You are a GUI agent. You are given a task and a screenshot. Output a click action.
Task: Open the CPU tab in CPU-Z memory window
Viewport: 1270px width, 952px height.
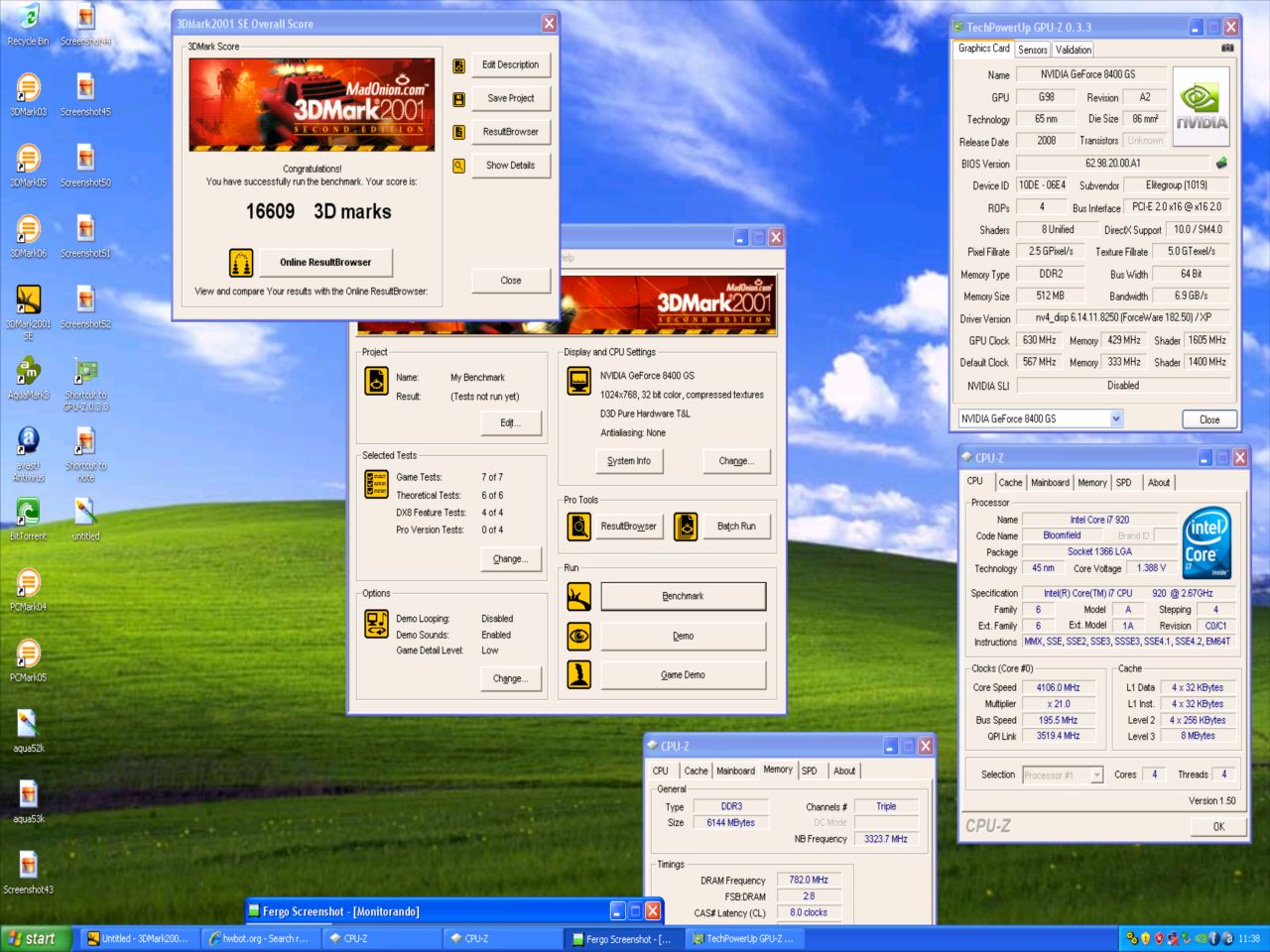tap(661, 771)
